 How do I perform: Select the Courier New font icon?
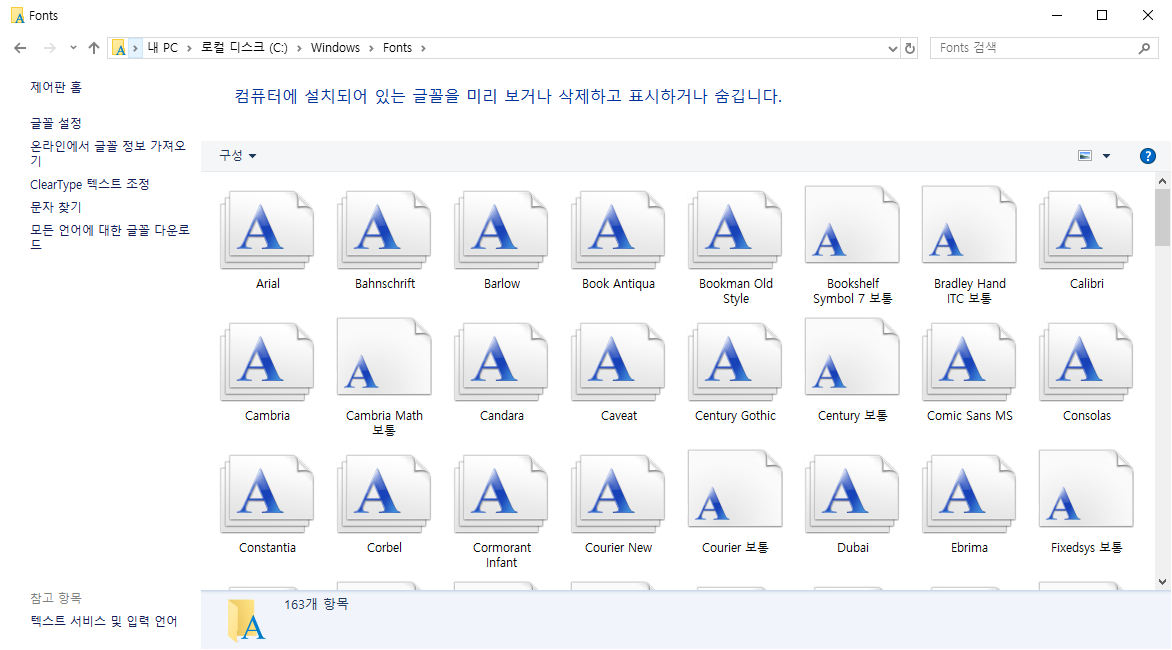pos(618,495)
